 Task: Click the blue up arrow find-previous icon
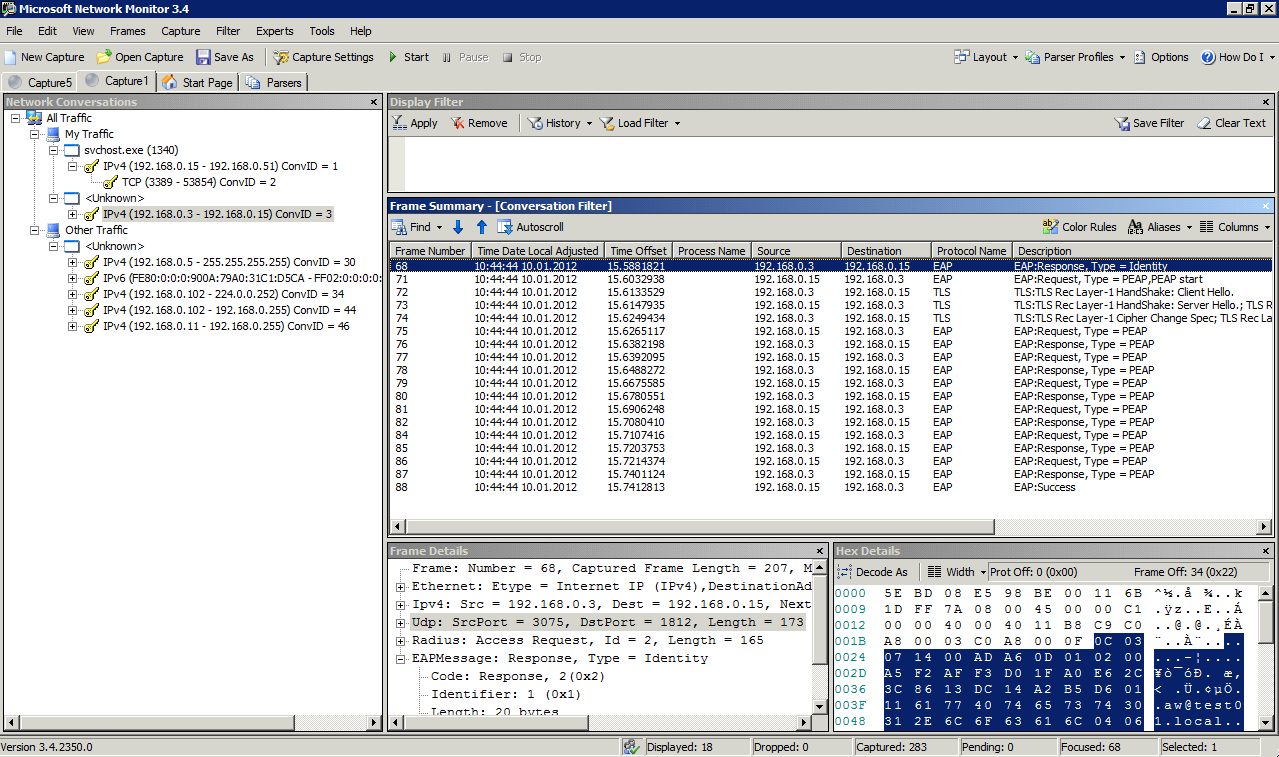pos(481,227)
